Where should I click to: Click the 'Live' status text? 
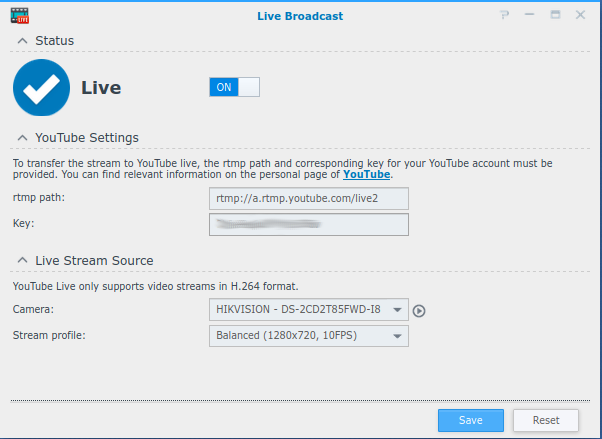[x=101, y=88]
